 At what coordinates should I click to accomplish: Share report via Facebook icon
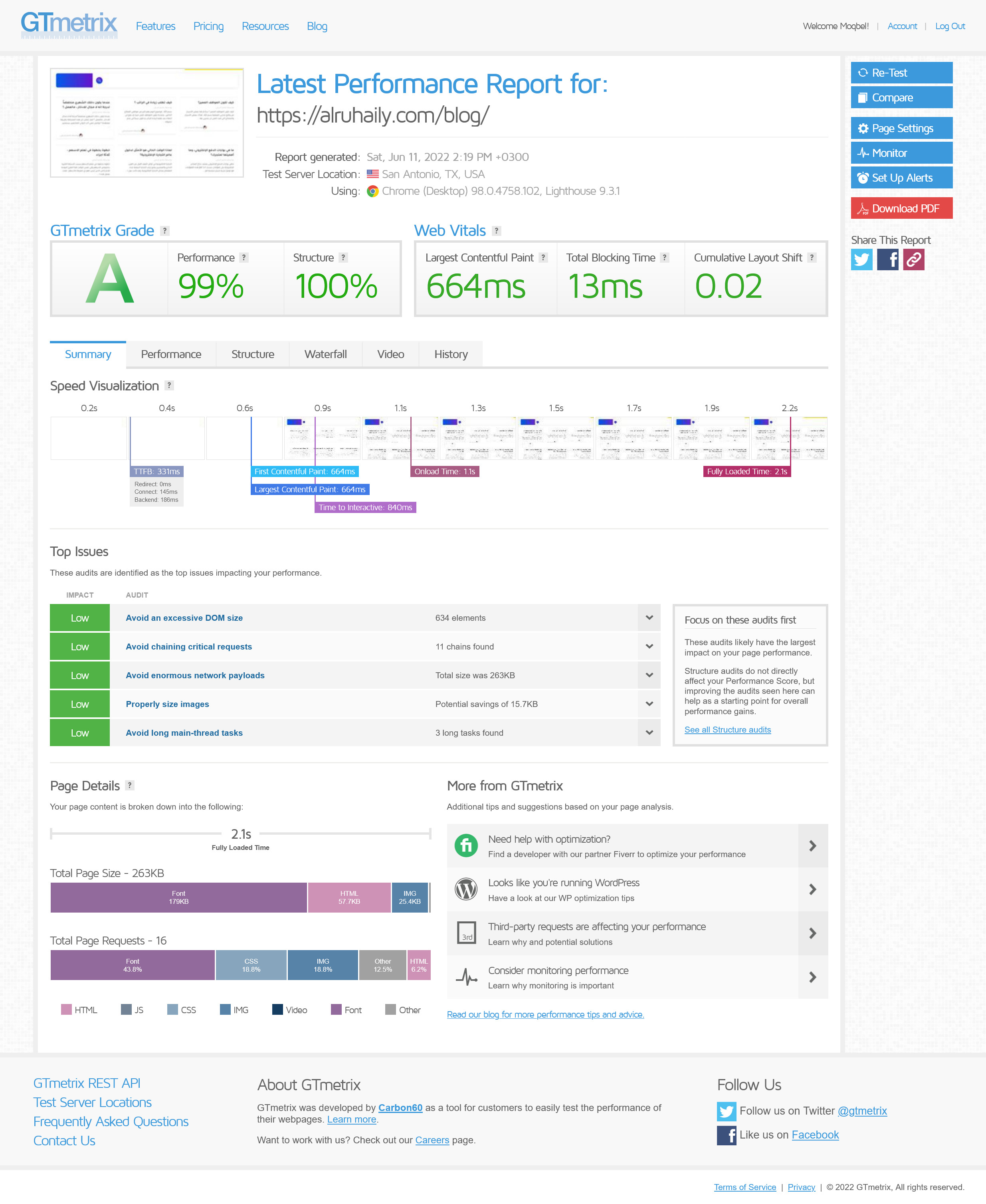point(887,259)
